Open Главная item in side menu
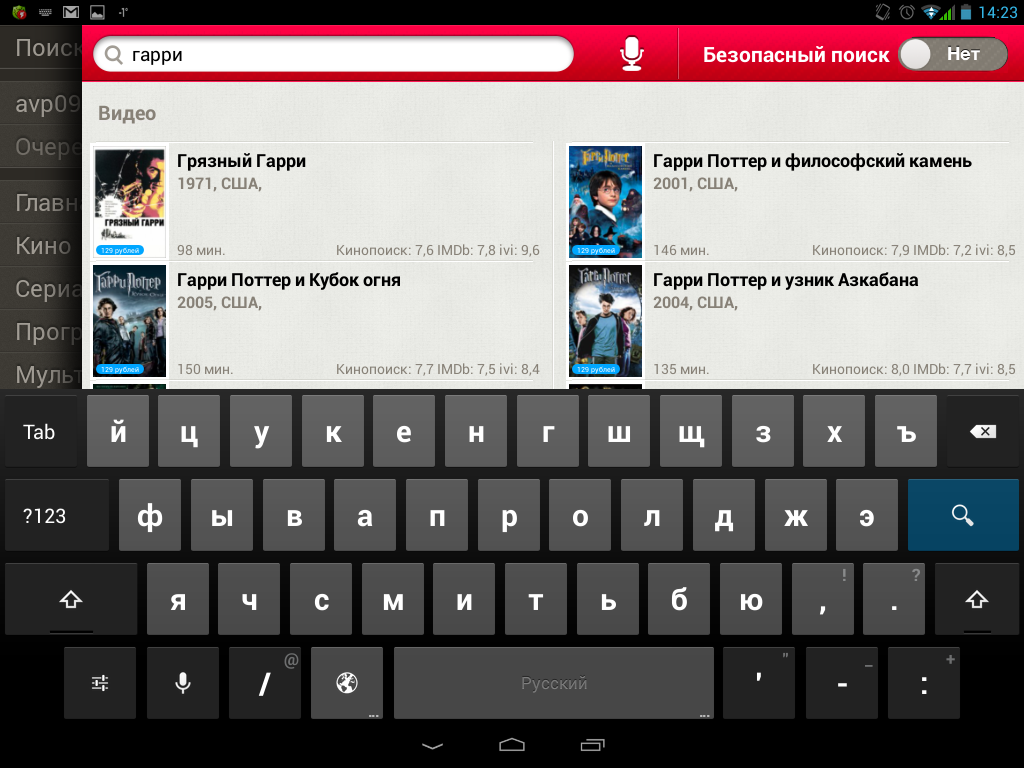1024x768 pixels. pyautogui.click(x=47, y=203)
